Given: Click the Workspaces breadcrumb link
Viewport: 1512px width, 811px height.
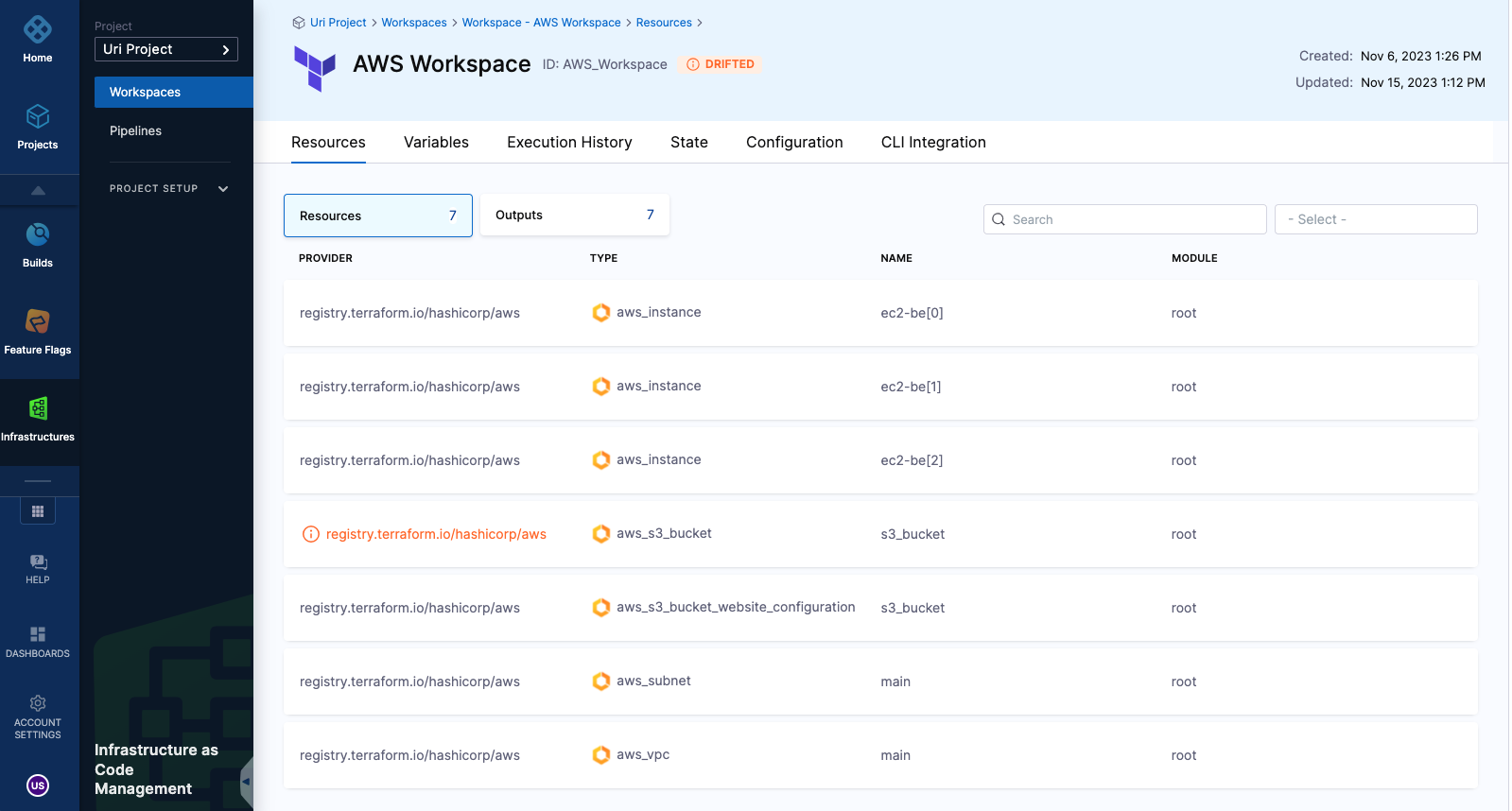Looking at the screenshot, I should (x=414, y=23).
